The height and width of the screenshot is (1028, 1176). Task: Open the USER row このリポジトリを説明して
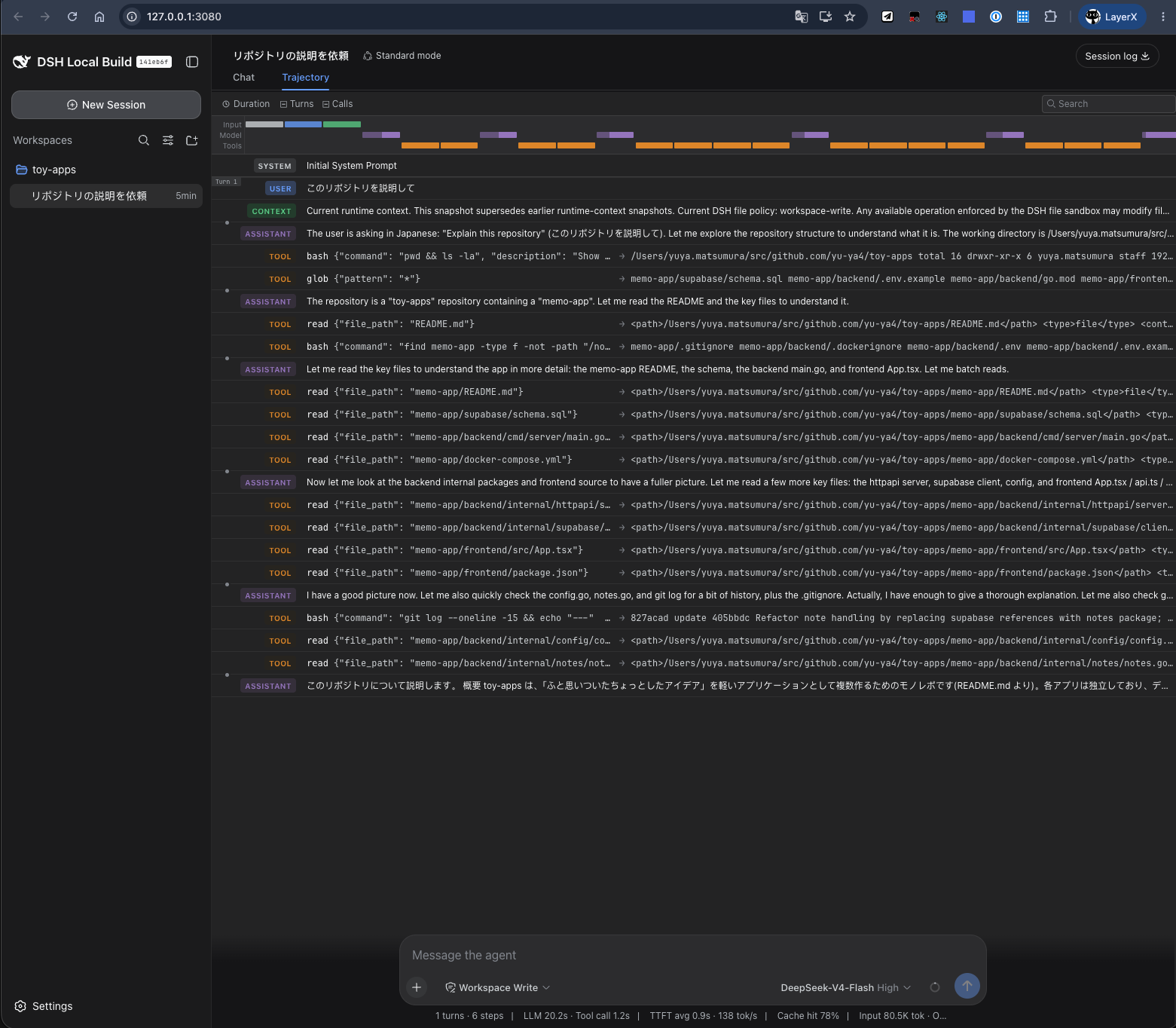693,188
